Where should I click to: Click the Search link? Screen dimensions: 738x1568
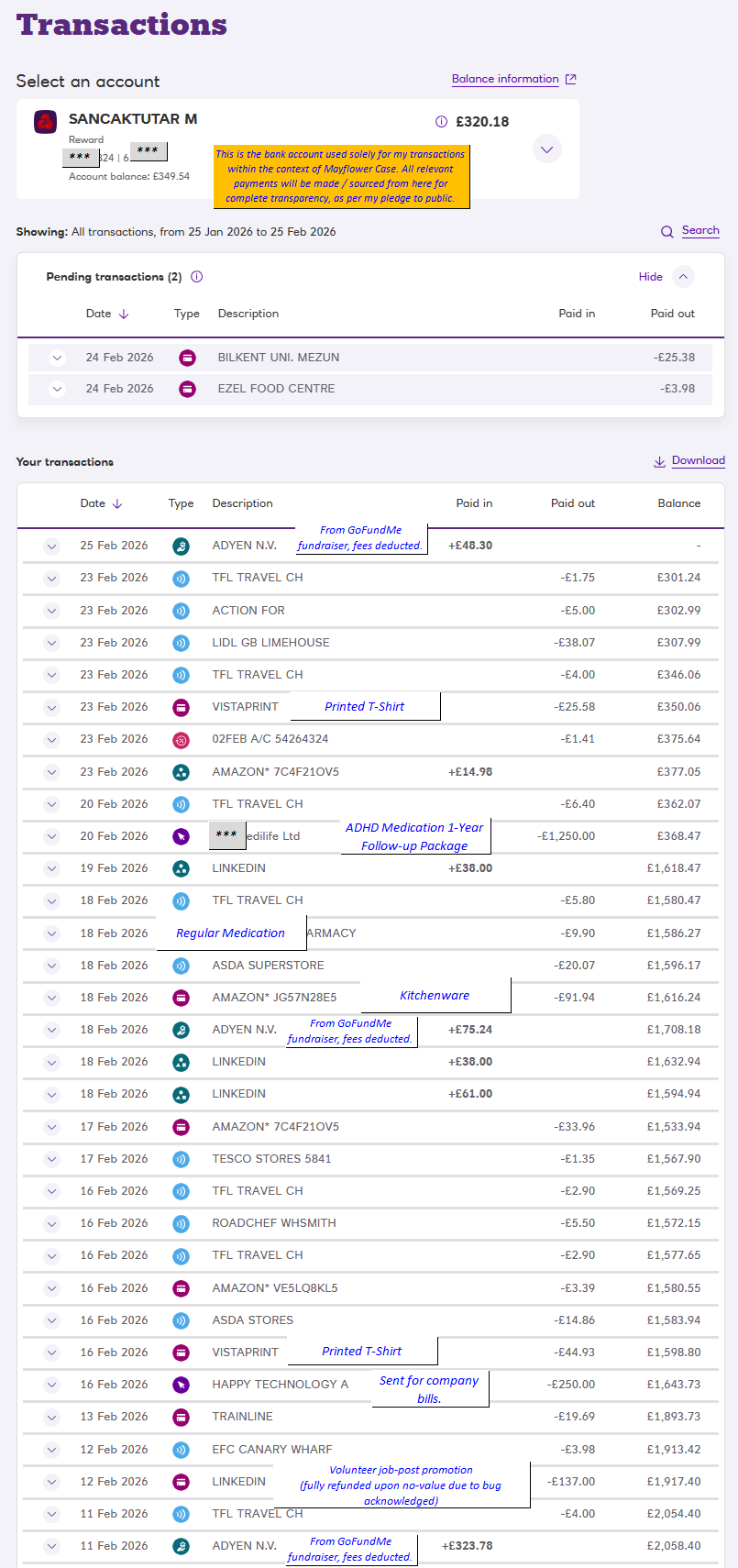(700, 230)
